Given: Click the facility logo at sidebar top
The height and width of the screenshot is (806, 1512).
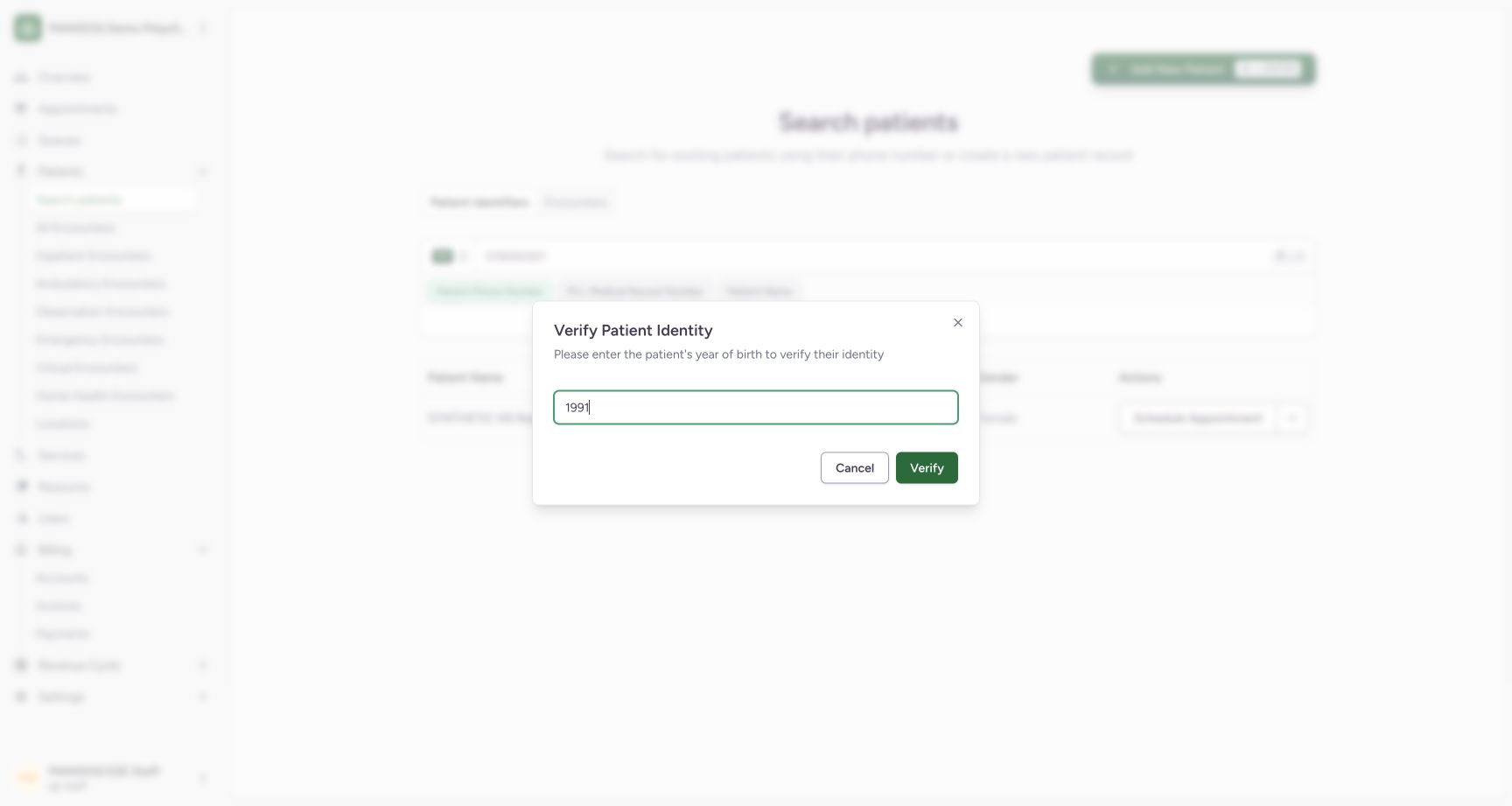Looking at the screenshot, I should [x=28, y=28].
